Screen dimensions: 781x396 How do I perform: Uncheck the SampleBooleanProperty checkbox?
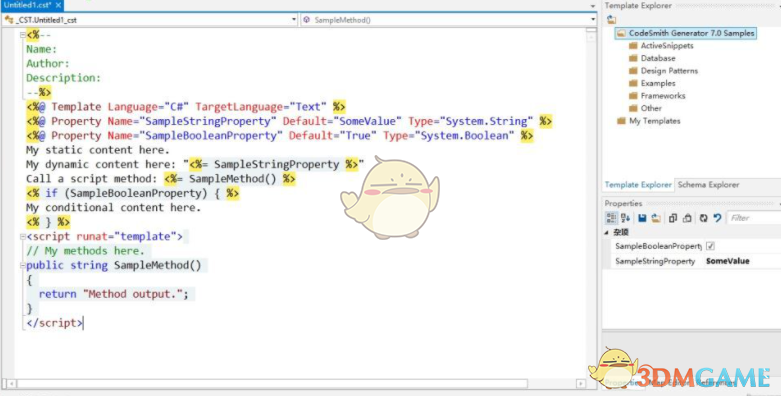coord(710,246)
